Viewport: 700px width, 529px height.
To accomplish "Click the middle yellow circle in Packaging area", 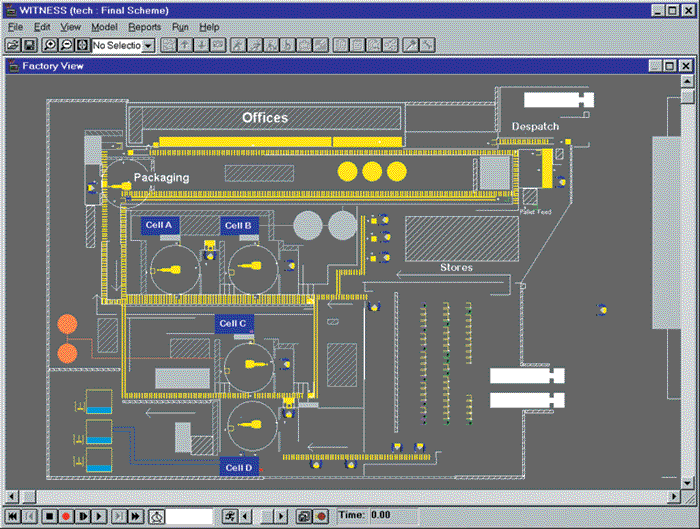I will coord(372,171).
